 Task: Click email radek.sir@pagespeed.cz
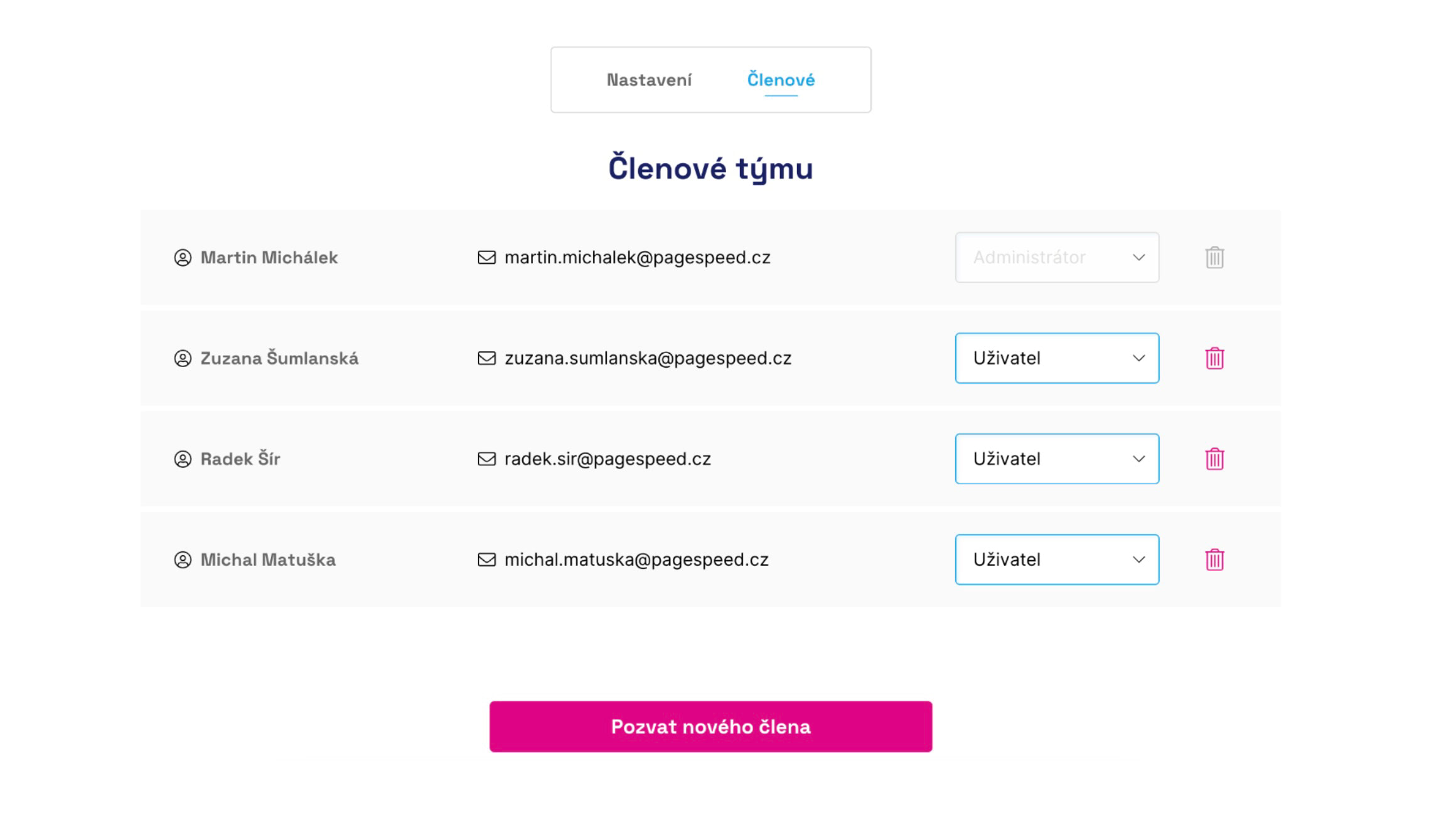(x=608, y=459)
